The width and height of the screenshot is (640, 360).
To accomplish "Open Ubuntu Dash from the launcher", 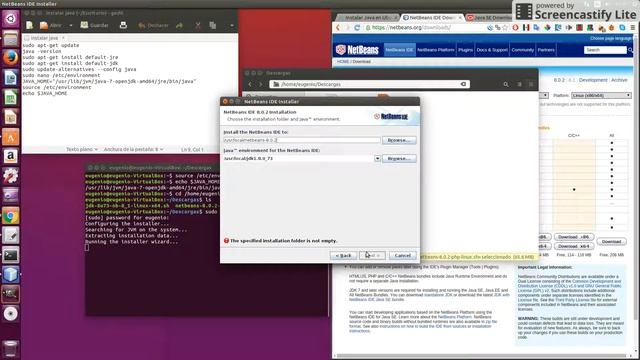I will 11,19.
